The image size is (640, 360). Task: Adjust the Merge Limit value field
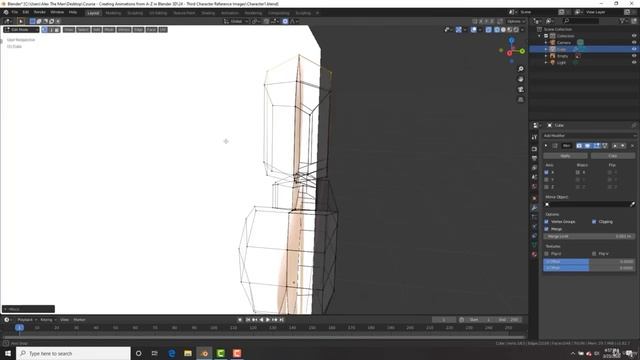tap(589, 236)
